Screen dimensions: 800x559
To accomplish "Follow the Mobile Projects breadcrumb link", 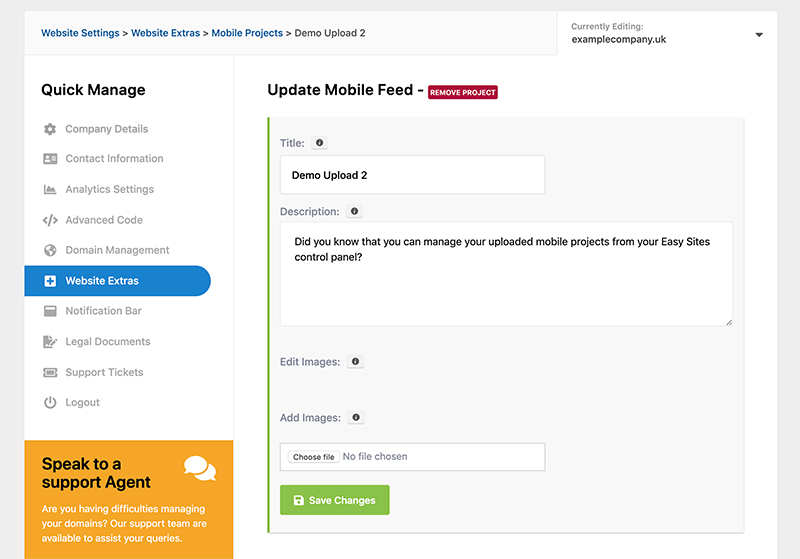I will (x=246, y=33).
